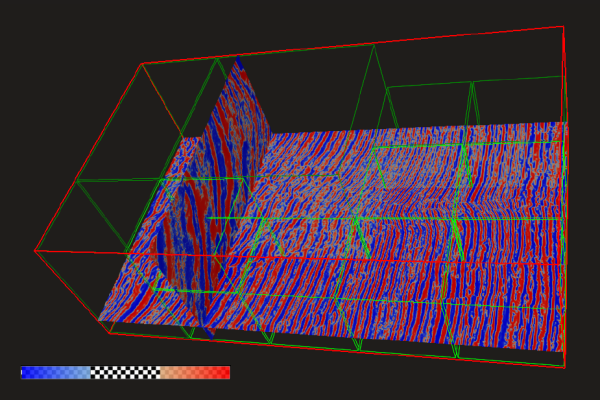Click the green wireframe apex at top center
The width and height of the screenshot is (600, 400).
coord(375,45)
